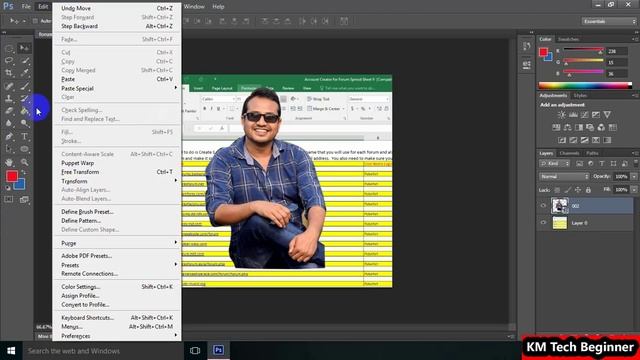Open the Fill slider dropdown arrow

click(x=634, y=190)
